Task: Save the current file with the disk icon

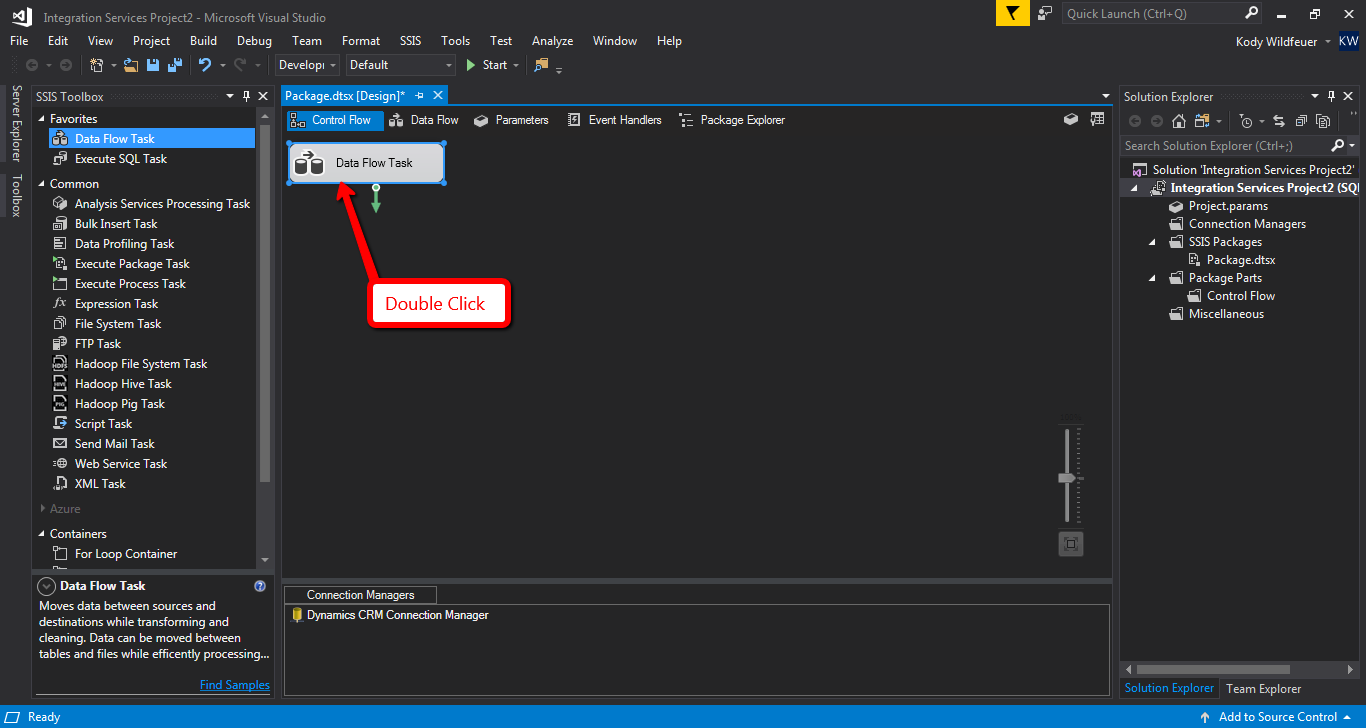Action: [153, 65]
